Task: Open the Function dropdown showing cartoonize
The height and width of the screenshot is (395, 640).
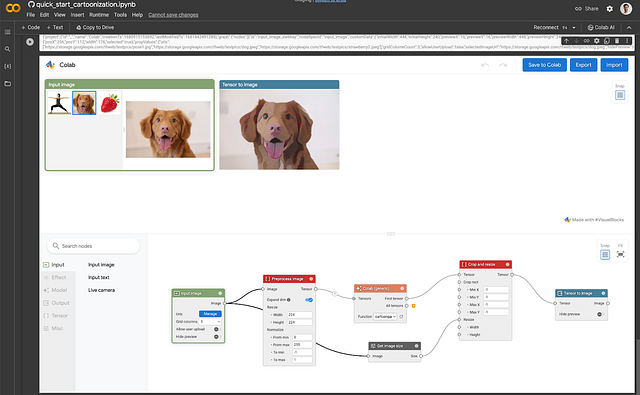Action: [385, 317]
